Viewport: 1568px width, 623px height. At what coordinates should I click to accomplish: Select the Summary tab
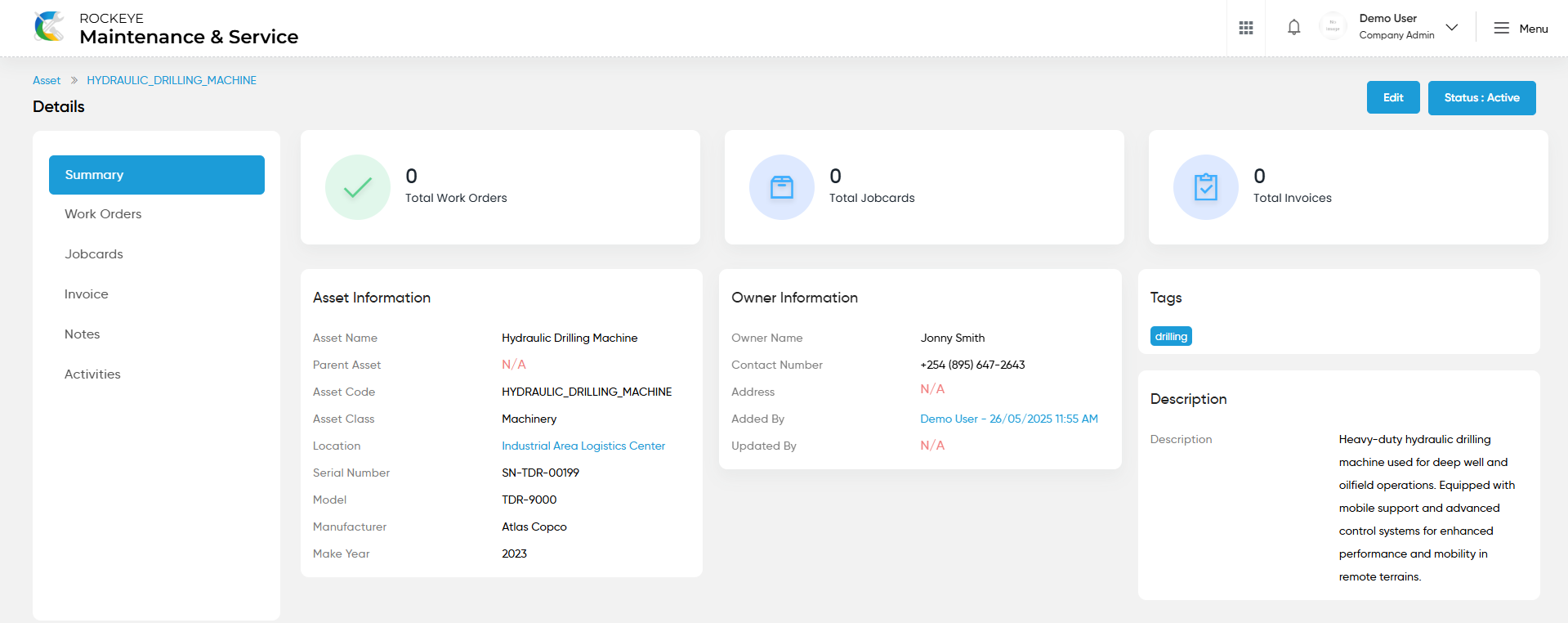[x=157, y=175]
